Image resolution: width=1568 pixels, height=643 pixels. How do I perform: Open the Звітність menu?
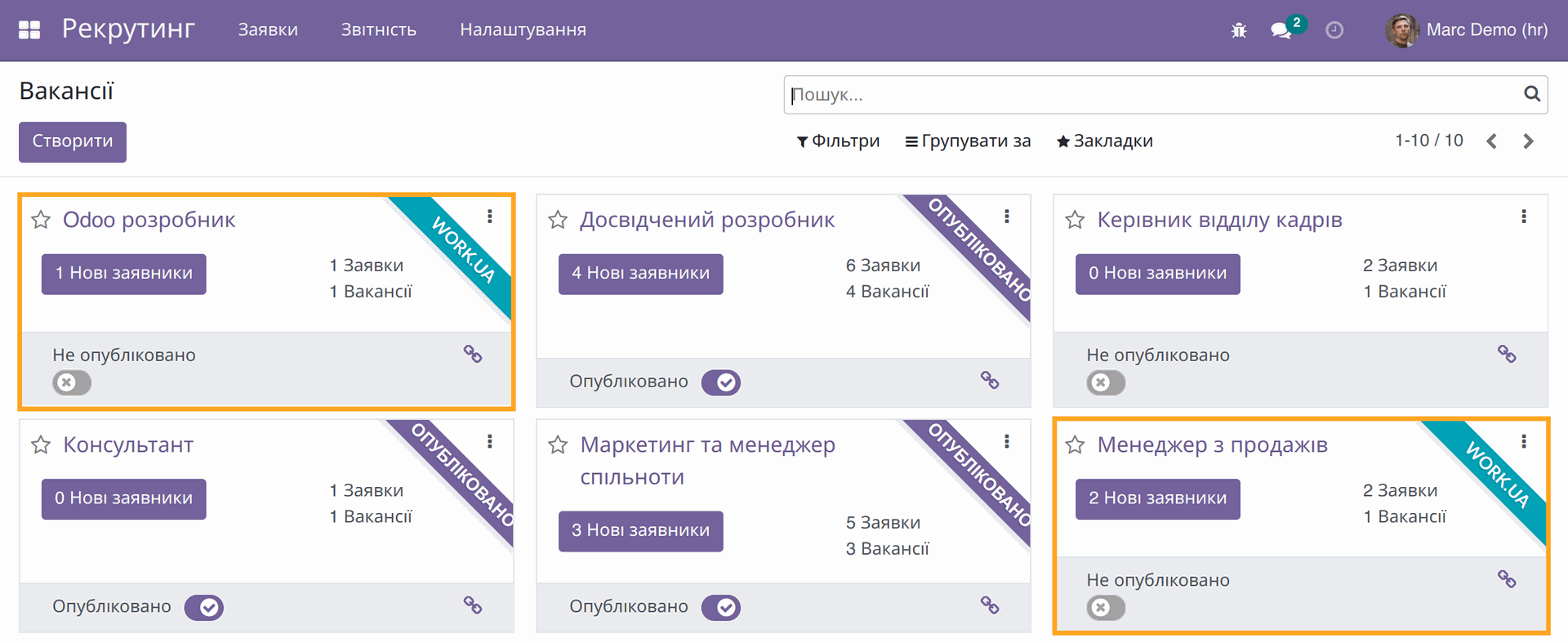pos(379,30)
